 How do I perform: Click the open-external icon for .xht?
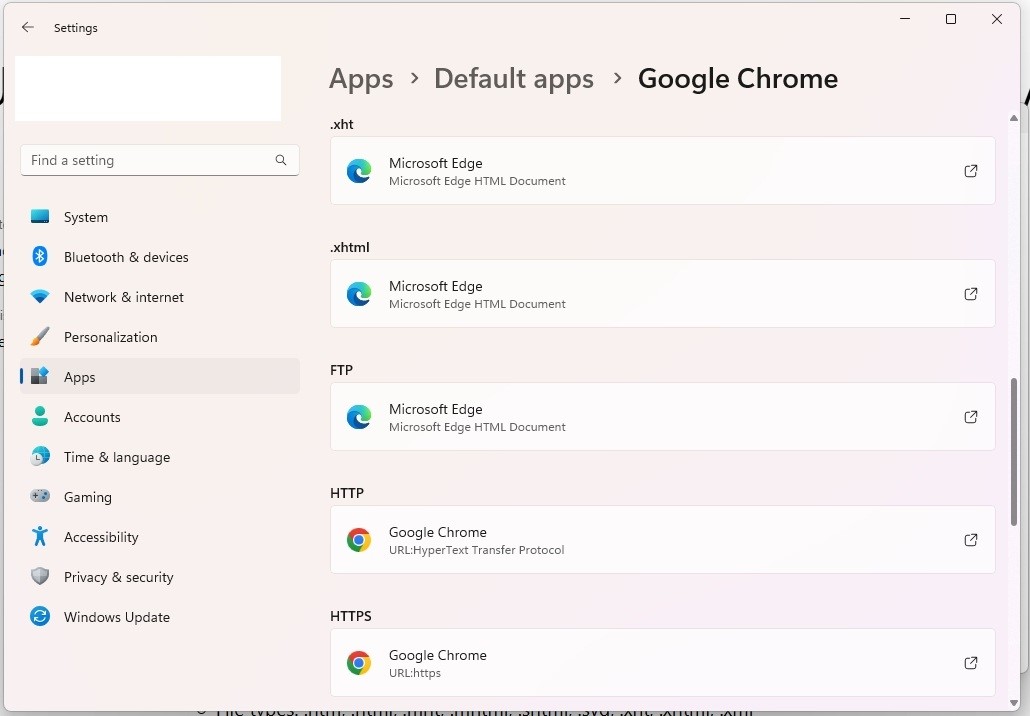click(x=970, y=171)
